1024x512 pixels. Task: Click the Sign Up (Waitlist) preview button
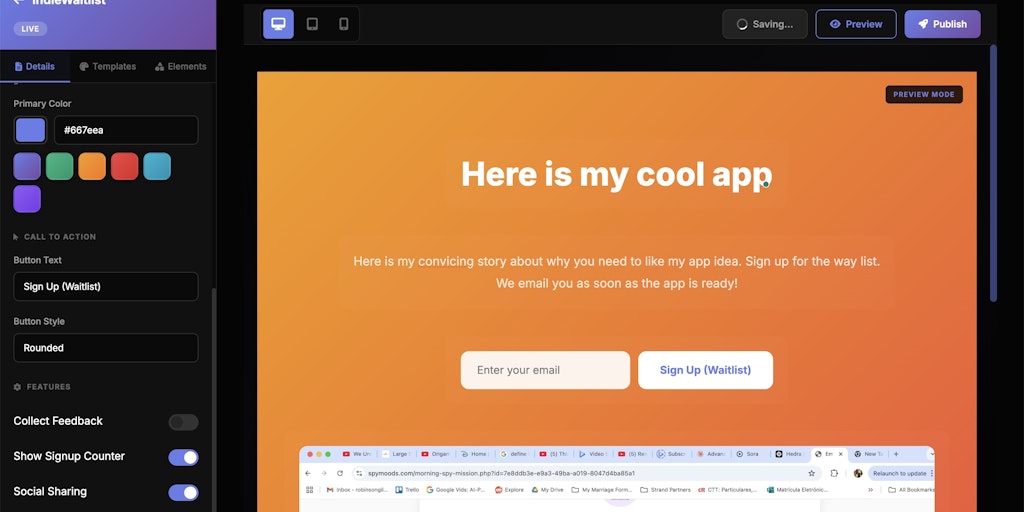coord(705,370)
